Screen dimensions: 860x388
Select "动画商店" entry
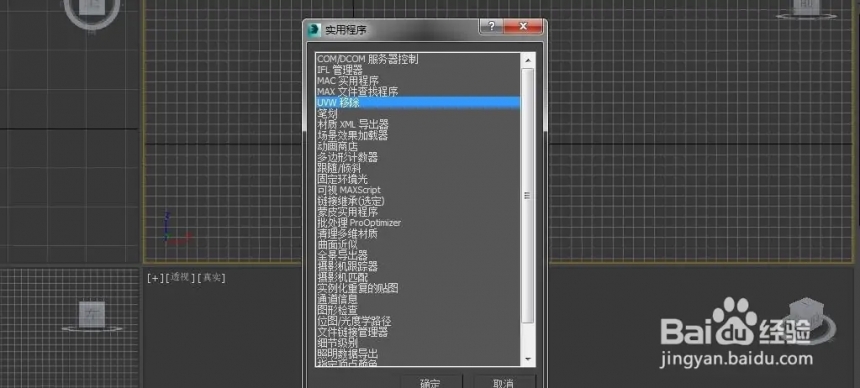417,147
